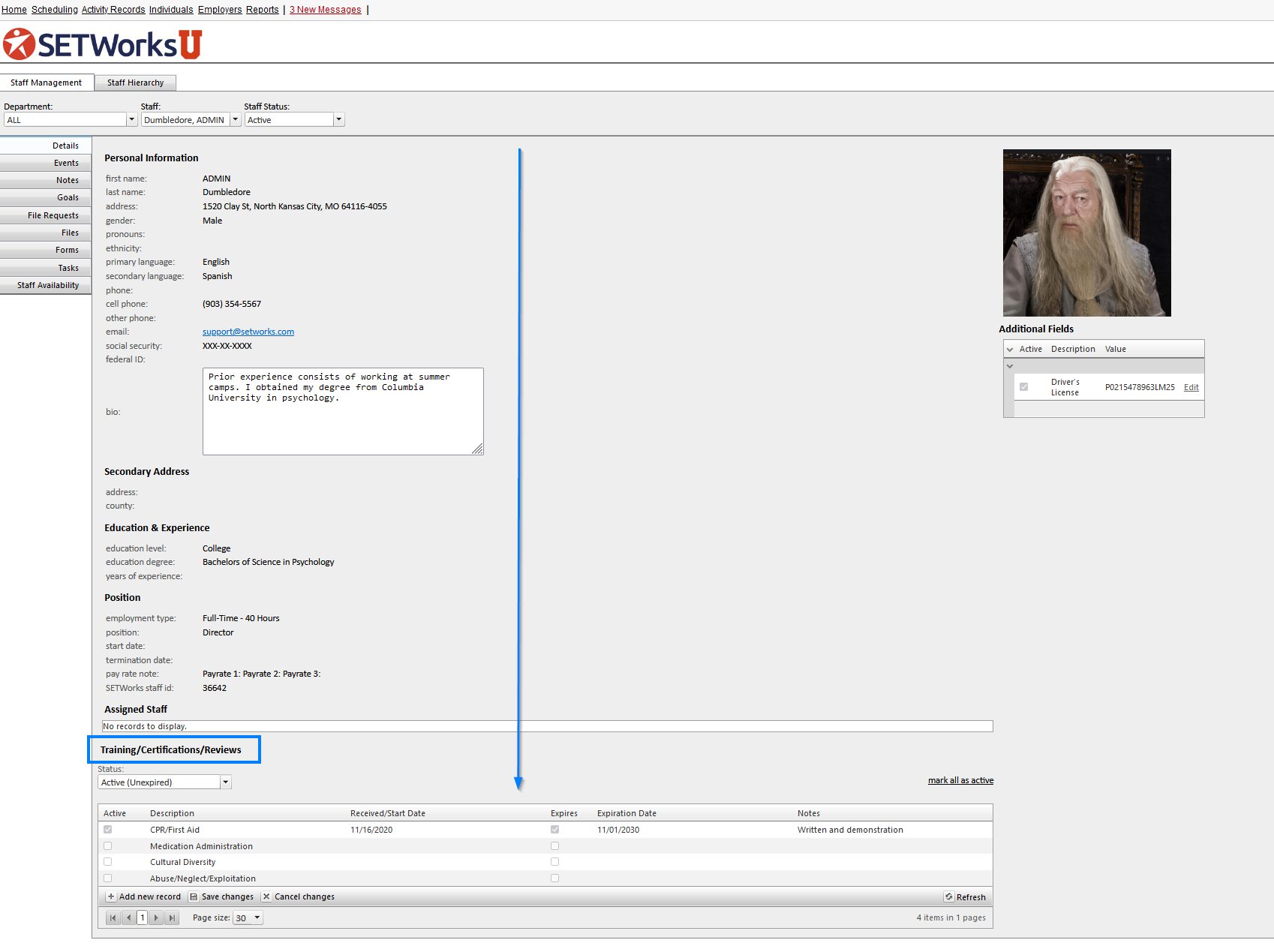The height and width of the screenshot is (952, 1274).
Task: Toggle Active checkbox for Medication Administration
Action: pos(108,846)
